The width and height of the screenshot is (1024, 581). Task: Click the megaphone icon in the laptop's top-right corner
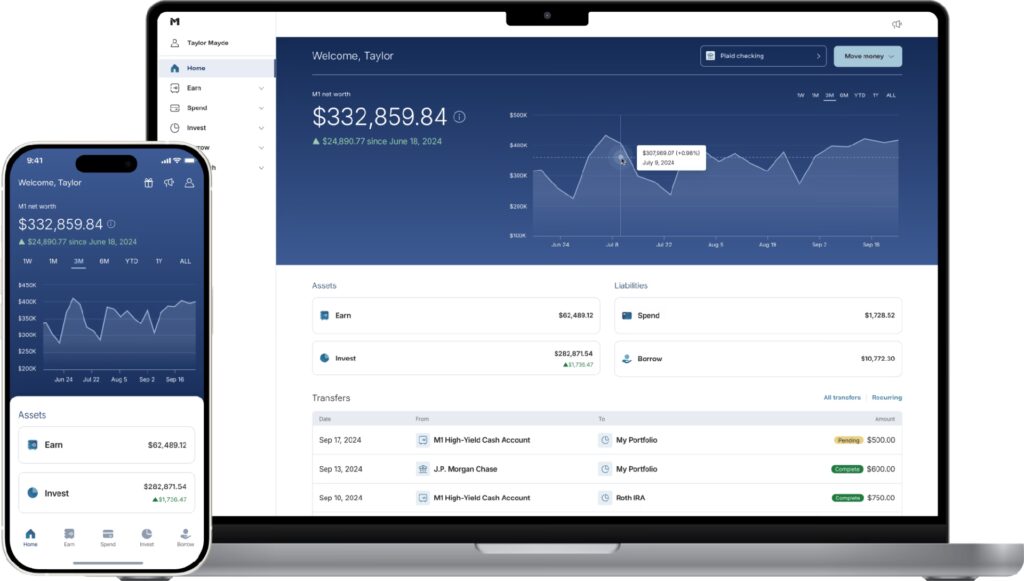pyautogui.click(x=896, y=24)
